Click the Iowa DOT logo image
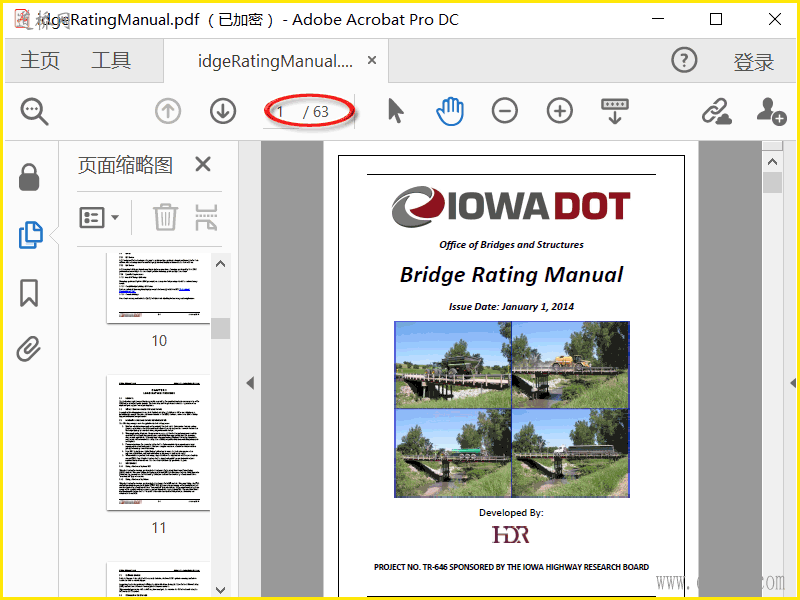Image resolution: width=800 pixels, height=600 pixels. click(x=511, y=206)
